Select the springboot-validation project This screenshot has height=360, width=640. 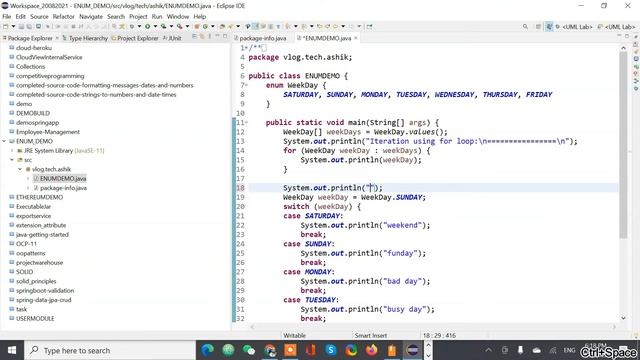pyautogui.click(x=45, y=291)
